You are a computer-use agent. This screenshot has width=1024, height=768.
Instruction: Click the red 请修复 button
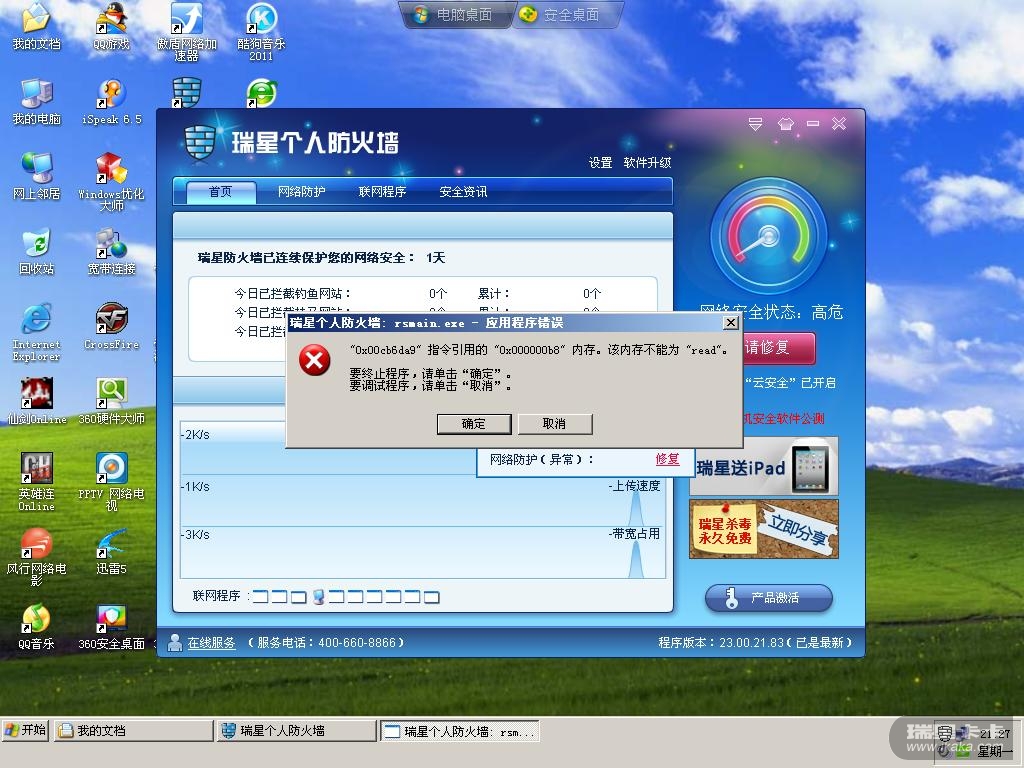point(778,347)
